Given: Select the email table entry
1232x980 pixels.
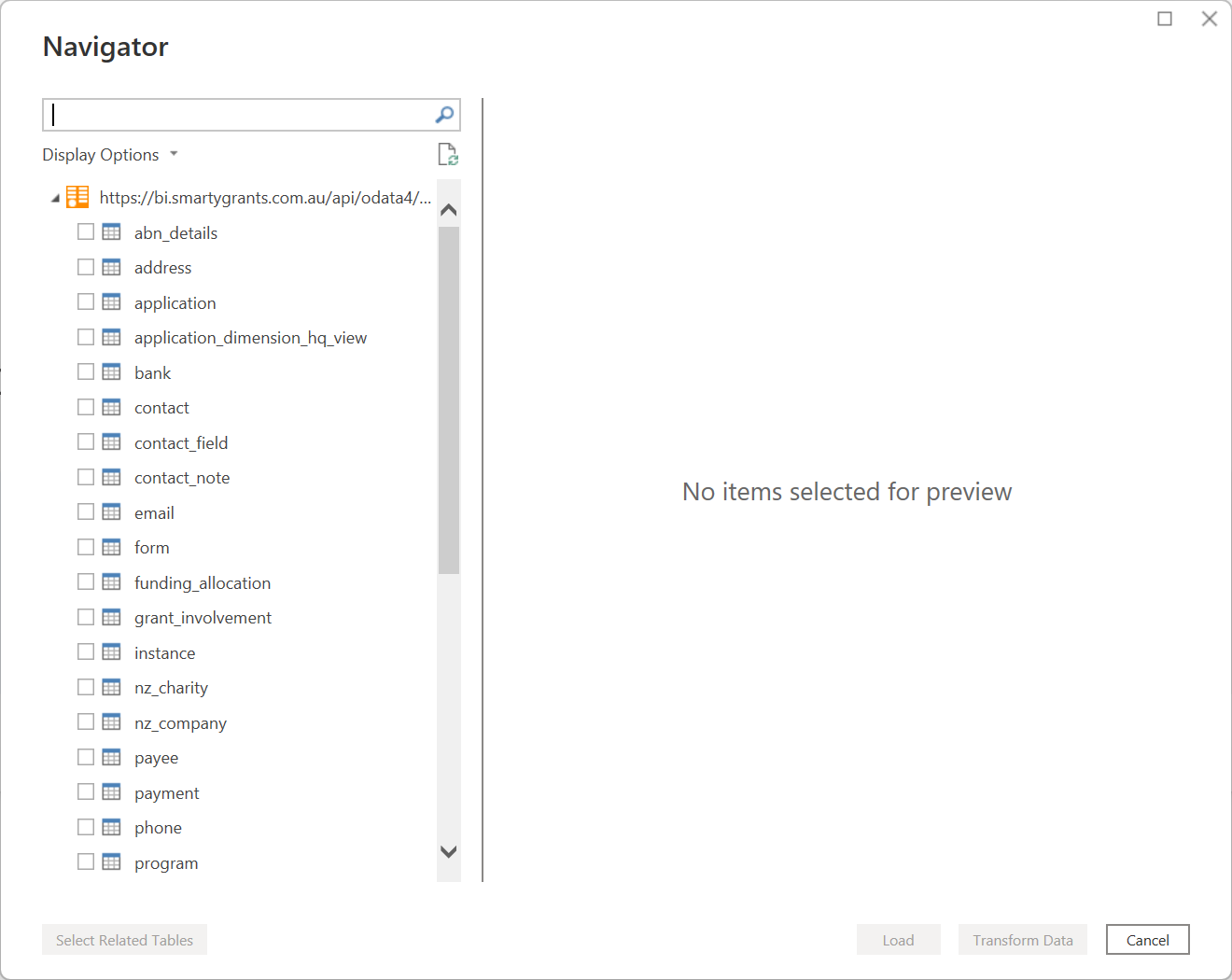Looking at the screenshot, I should point(154,513).
